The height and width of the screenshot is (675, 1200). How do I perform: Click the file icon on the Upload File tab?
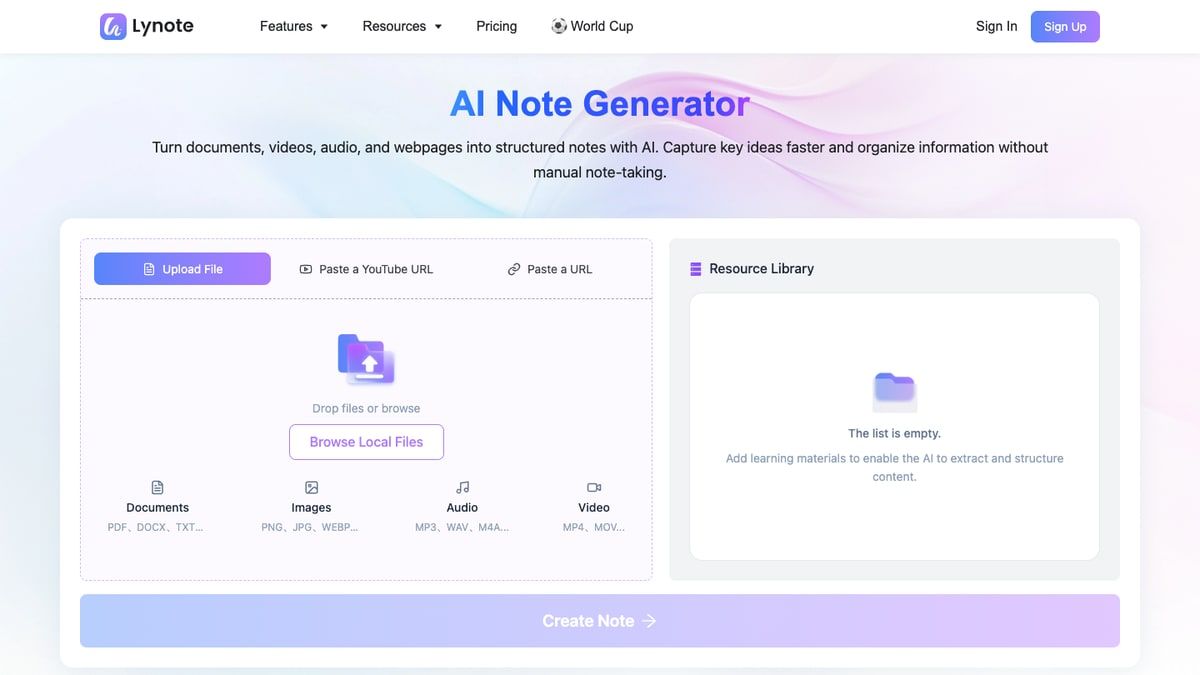pyautogui.click(x=149, y=269)
